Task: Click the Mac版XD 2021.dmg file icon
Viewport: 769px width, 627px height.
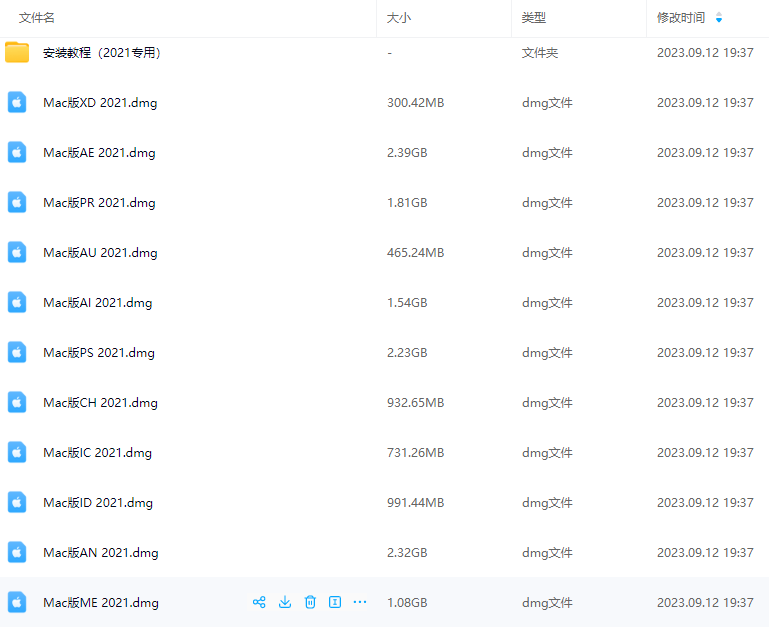Action: pyautogui.click(x=17, y=102)
